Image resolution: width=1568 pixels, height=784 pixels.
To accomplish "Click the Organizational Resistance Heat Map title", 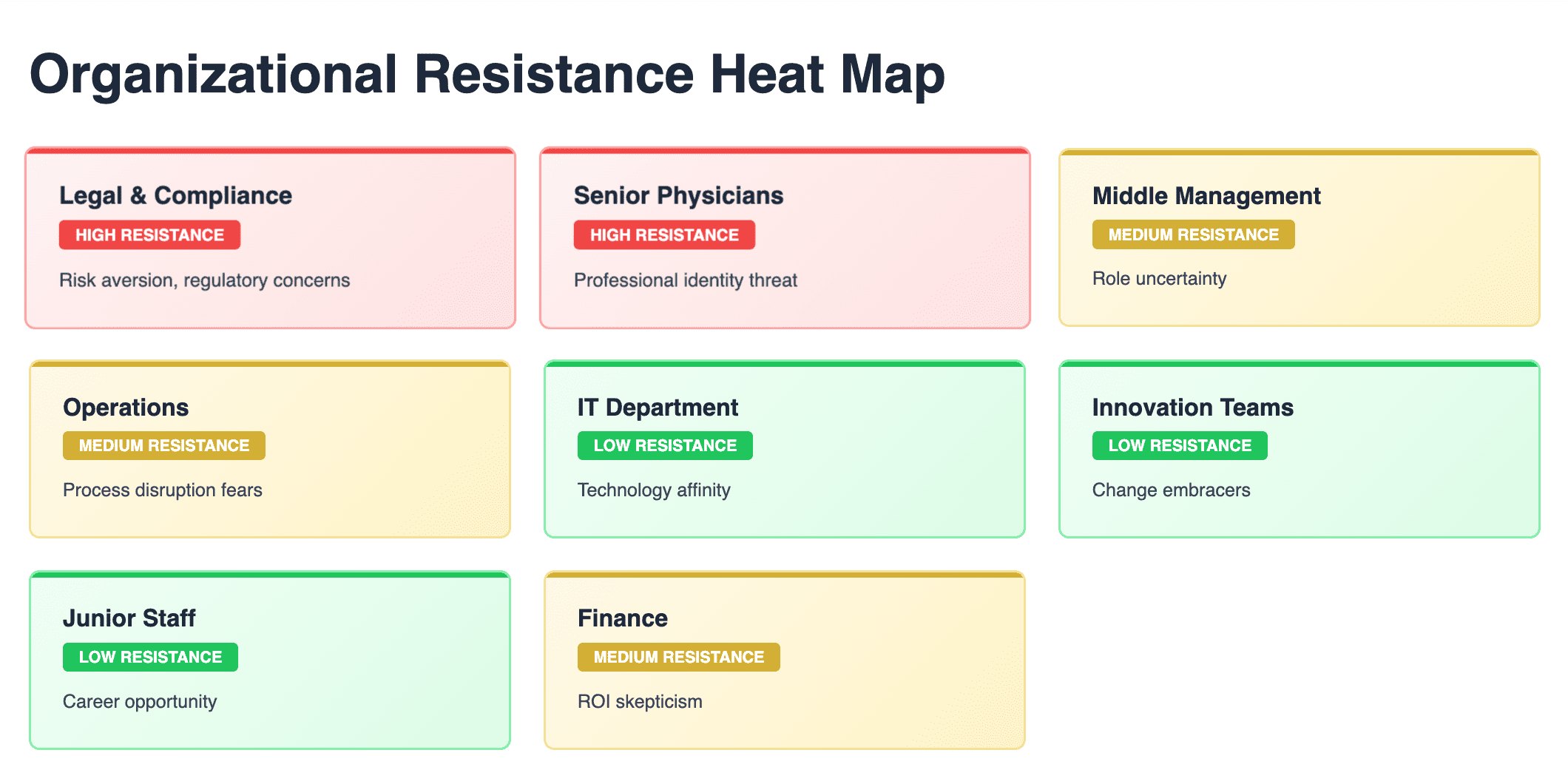I will point(487,75).
